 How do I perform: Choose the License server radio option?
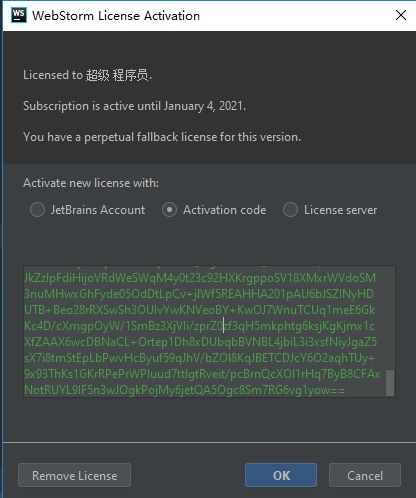pos(290,210)
